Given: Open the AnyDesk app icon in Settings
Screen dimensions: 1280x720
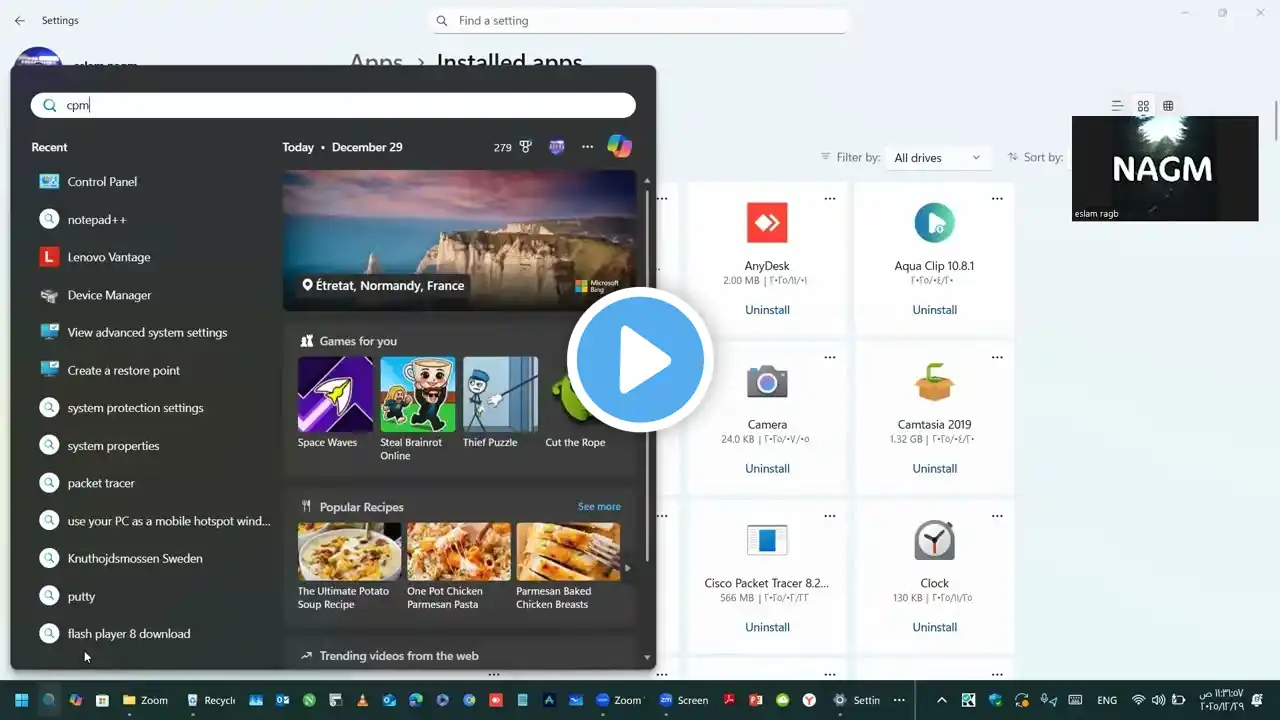Looking at the screenshot, I should 767,223.
